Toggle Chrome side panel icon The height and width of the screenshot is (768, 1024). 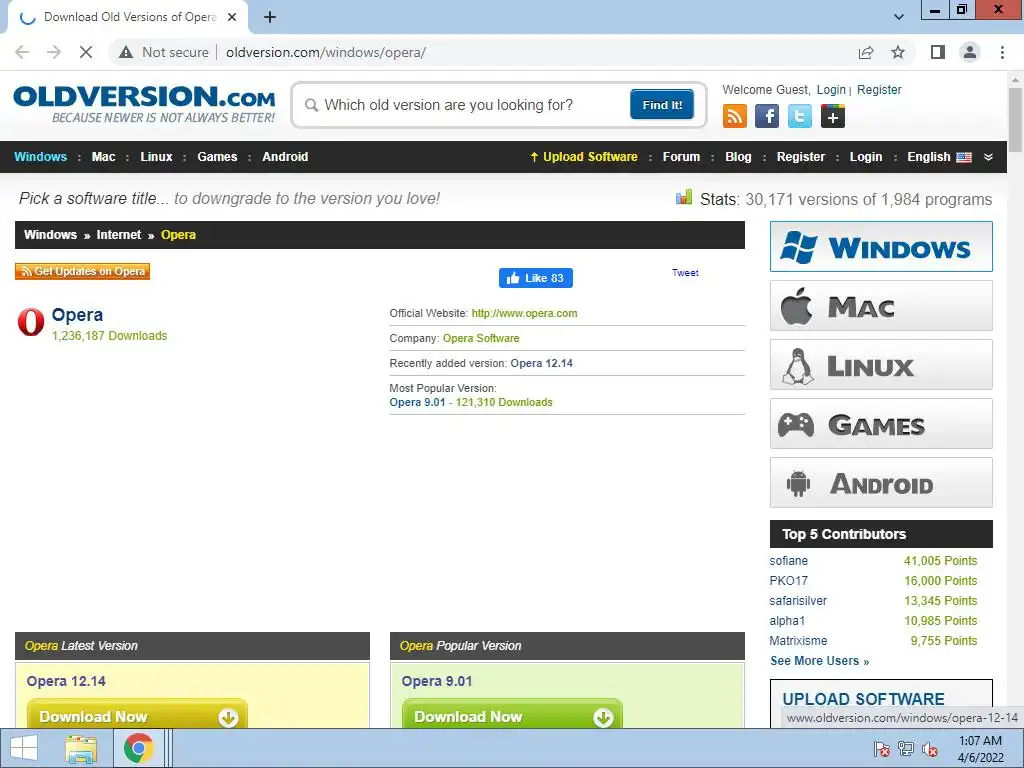coord(938,52)
